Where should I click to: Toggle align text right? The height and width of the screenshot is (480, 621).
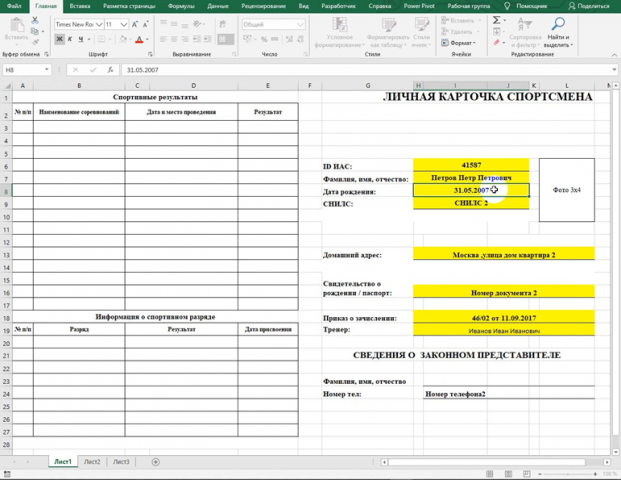tap(185, 39)
